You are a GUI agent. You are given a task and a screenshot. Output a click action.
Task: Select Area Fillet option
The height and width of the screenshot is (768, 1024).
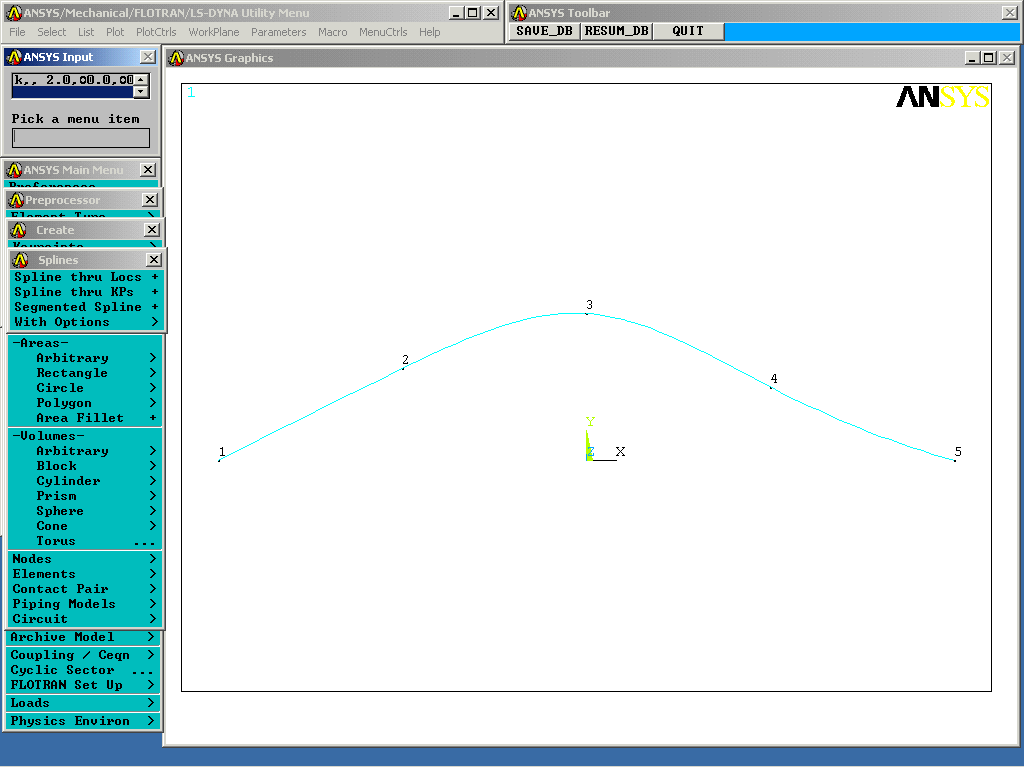(x=85, y=418)
